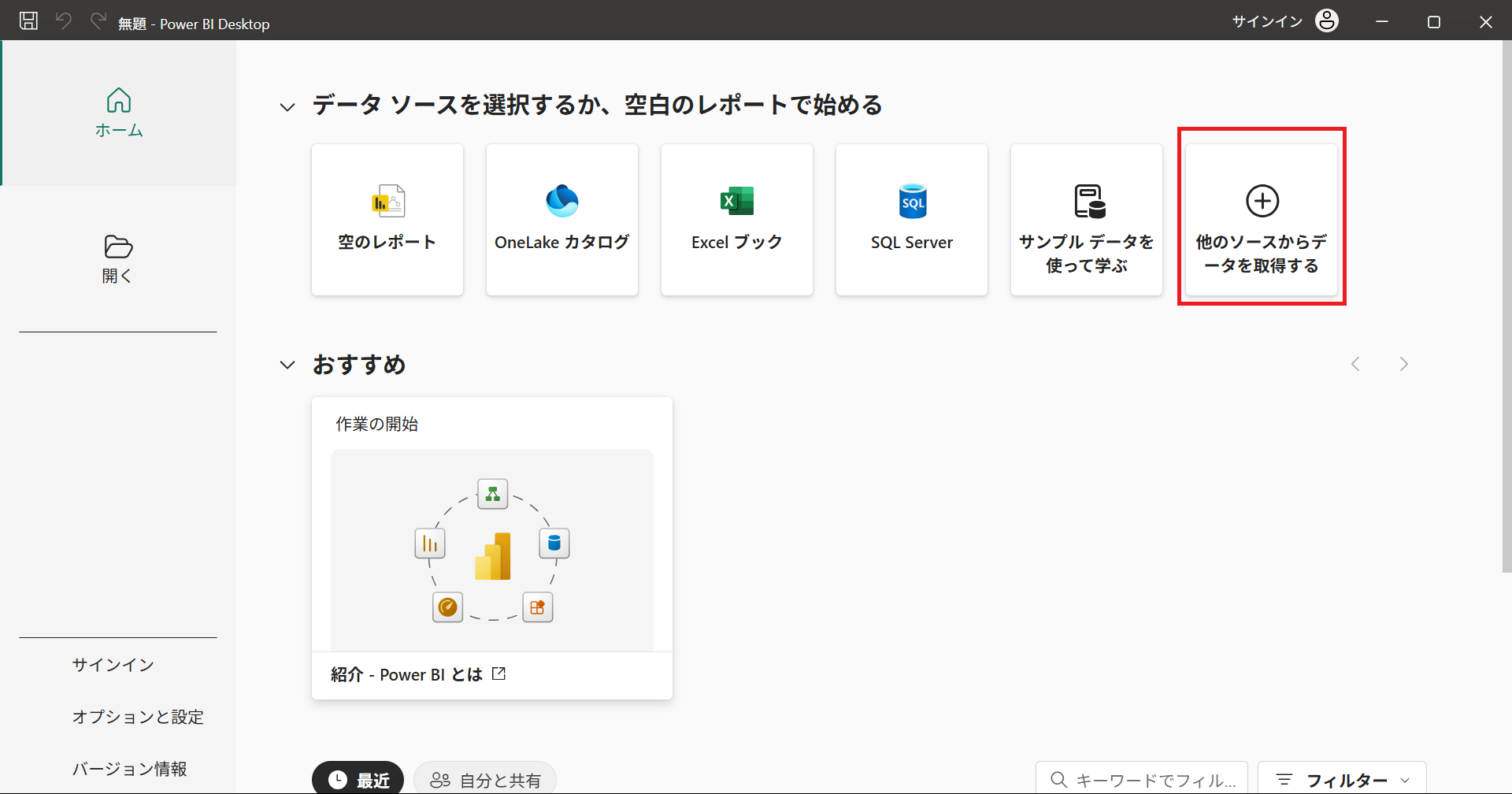The image size is (1512, 794).
Task: Open 紹介 - Power BI とは link
Action: pos(418,674)
